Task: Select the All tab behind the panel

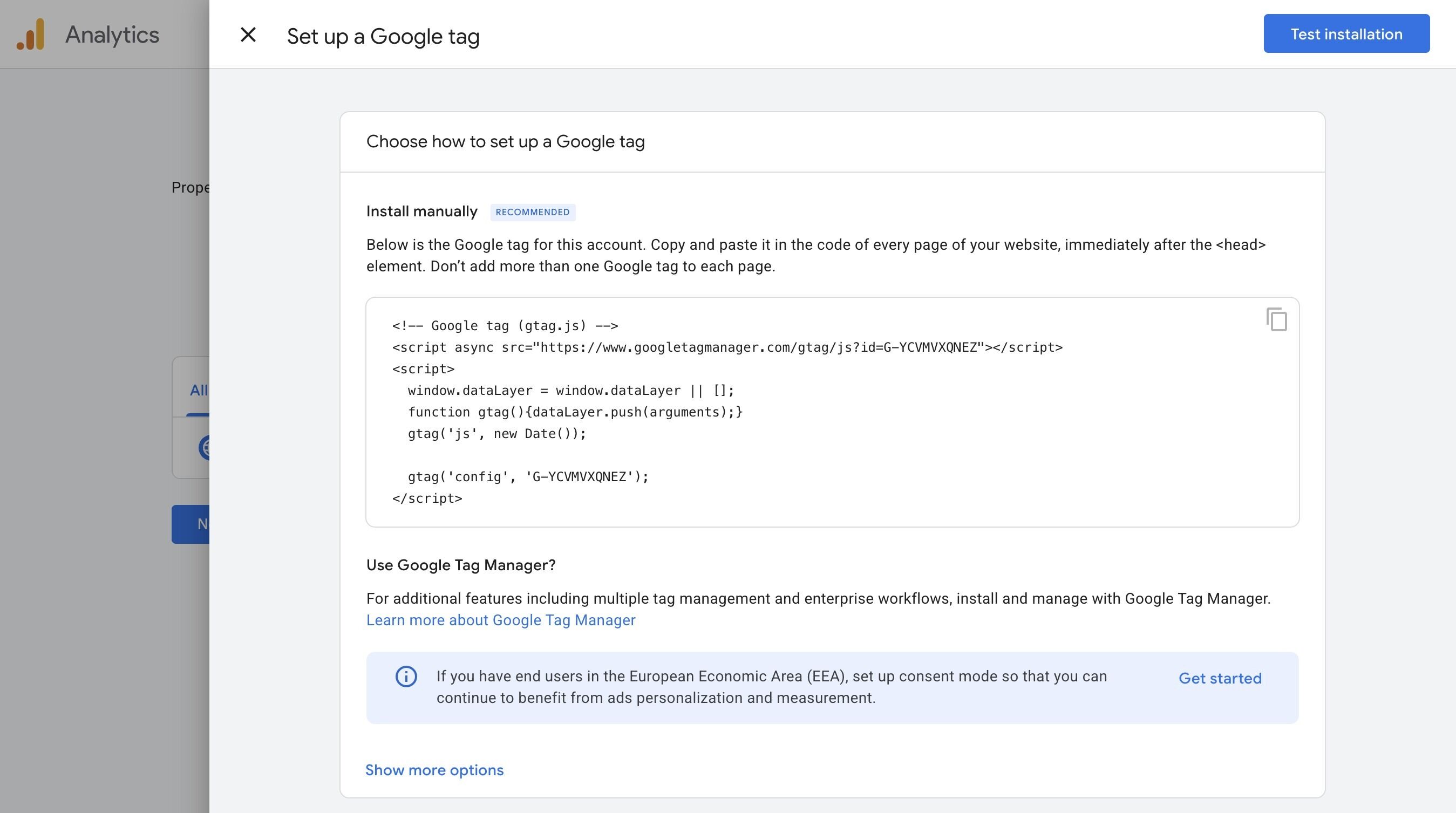Action: 199,390
